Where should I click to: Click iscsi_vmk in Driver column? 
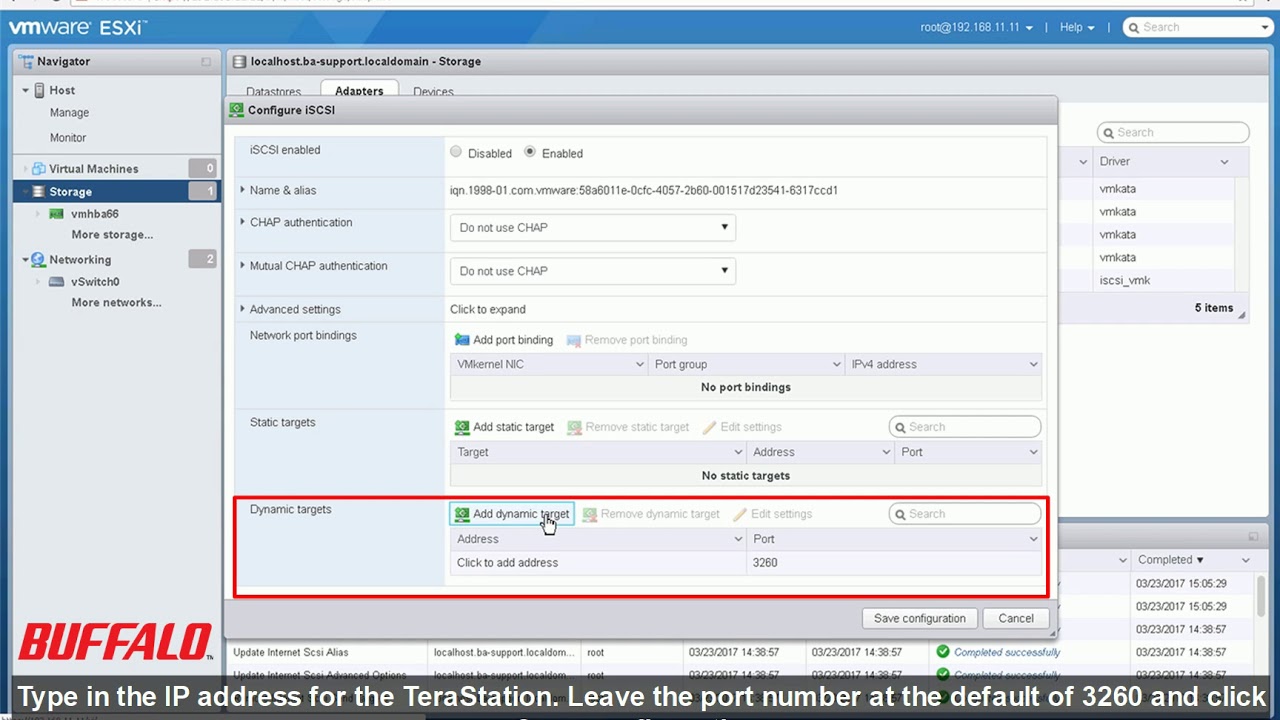pyautogui.click(x=1124, y=281)
